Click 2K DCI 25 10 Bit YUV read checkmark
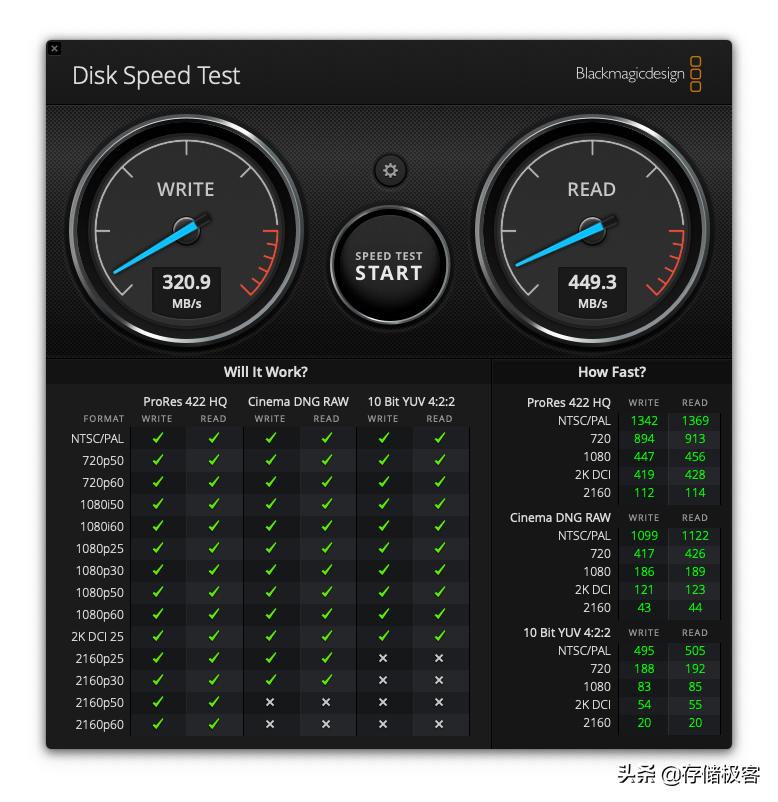 (439, 636)
